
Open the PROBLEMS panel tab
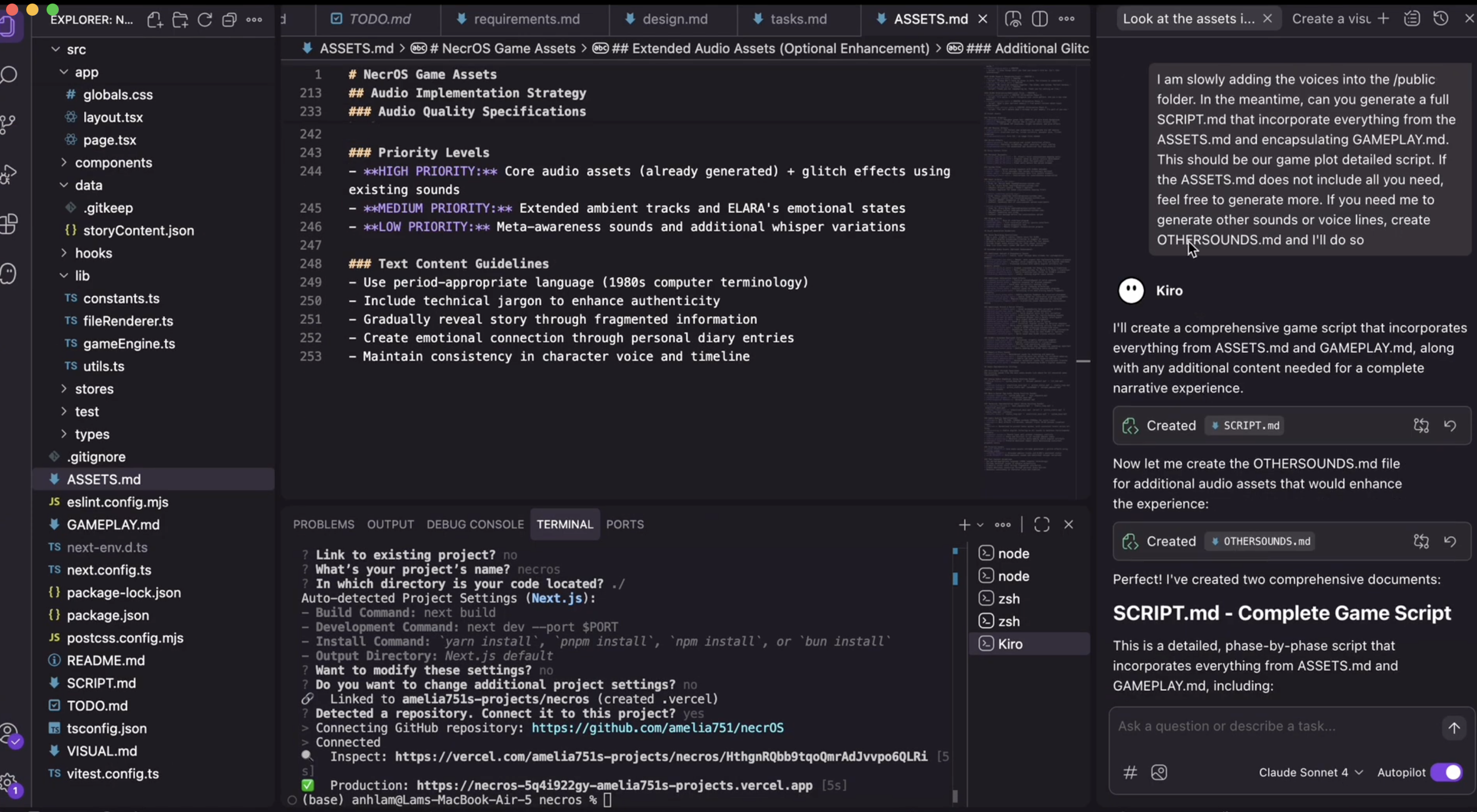(x=323, y=524)
